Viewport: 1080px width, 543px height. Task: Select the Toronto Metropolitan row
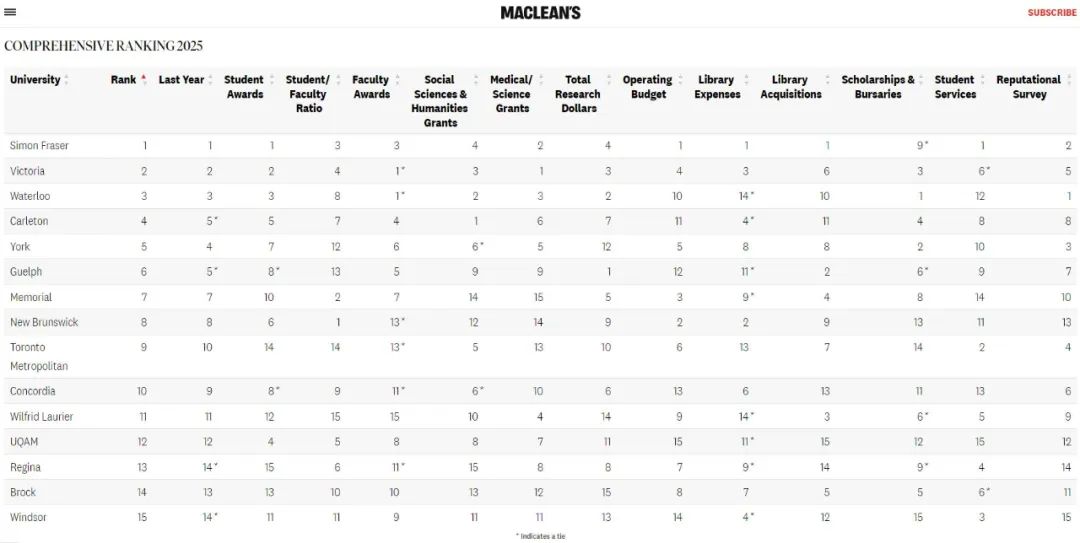[x=540, y=356]
